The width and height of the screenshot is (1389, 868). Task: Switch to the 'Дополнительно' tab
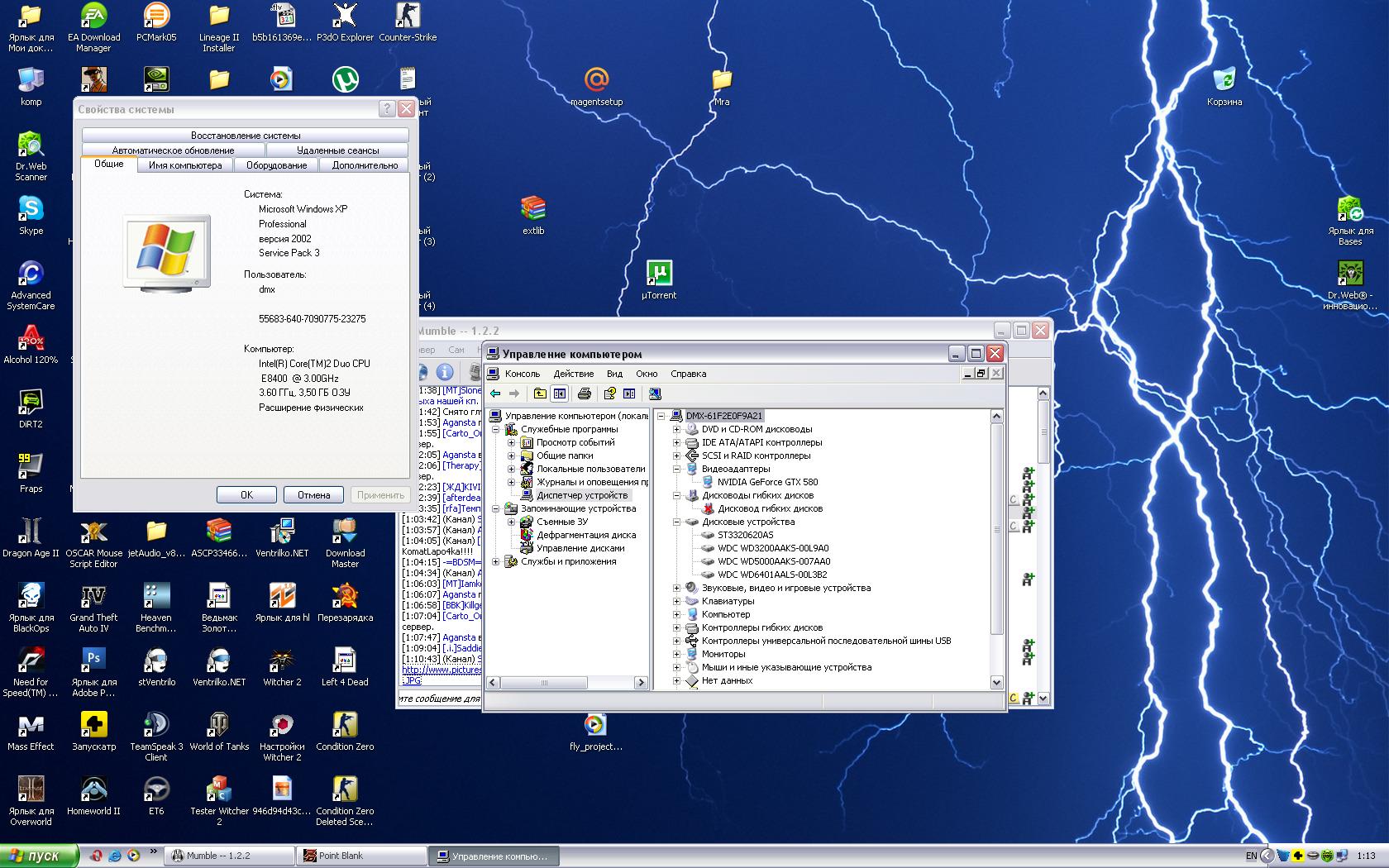point(365,165)
